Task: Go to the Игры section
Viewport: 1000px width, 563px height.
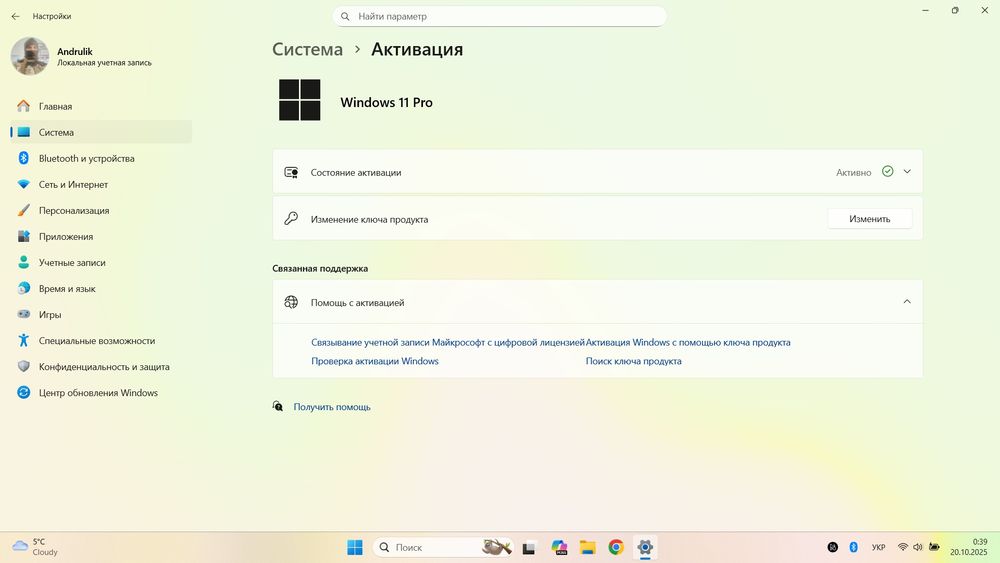Action: pyautogui.click(x=101, y=315)
